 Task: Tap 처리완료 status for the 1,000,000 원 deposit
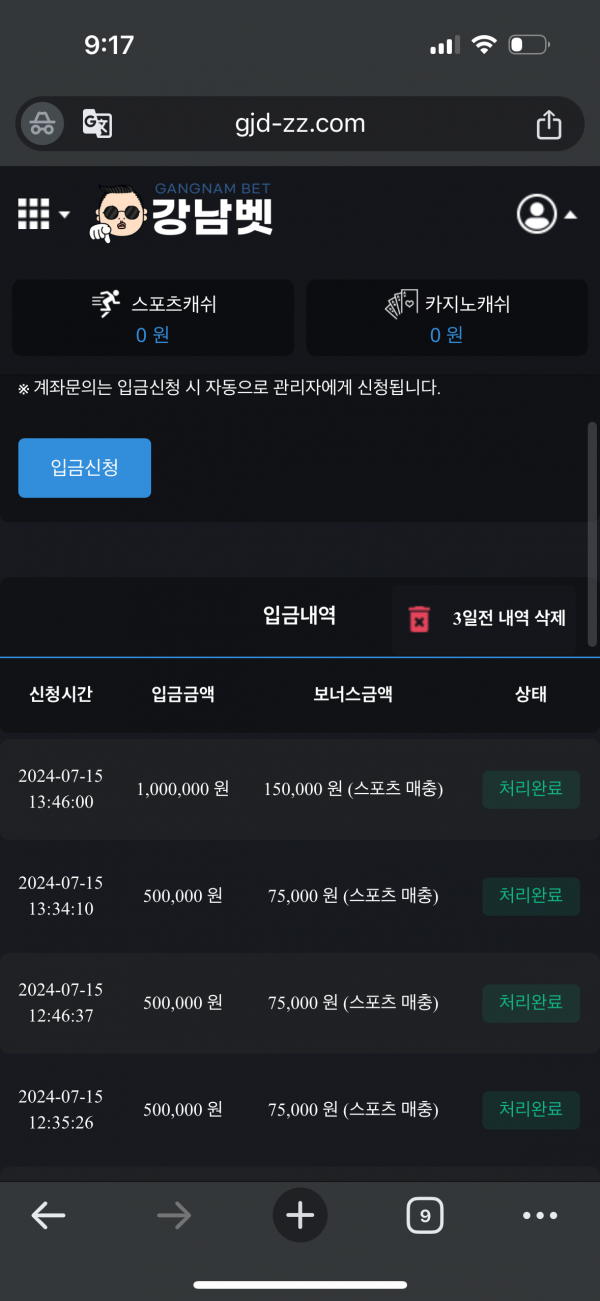(x=531, y=788)
